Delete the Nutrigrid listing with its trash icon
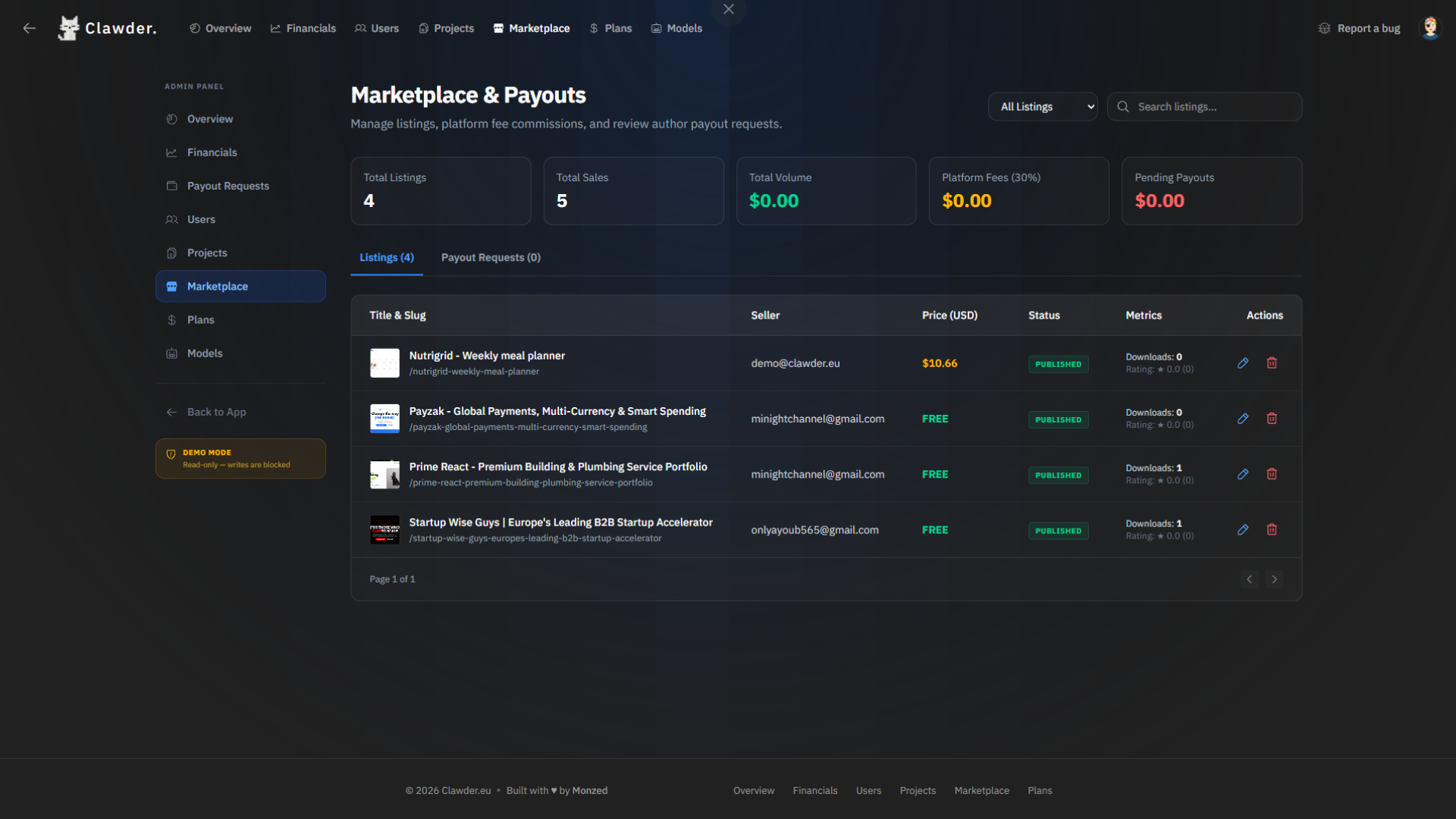The height and width of the screenshot is (819, 1456). click(1272, 363)
